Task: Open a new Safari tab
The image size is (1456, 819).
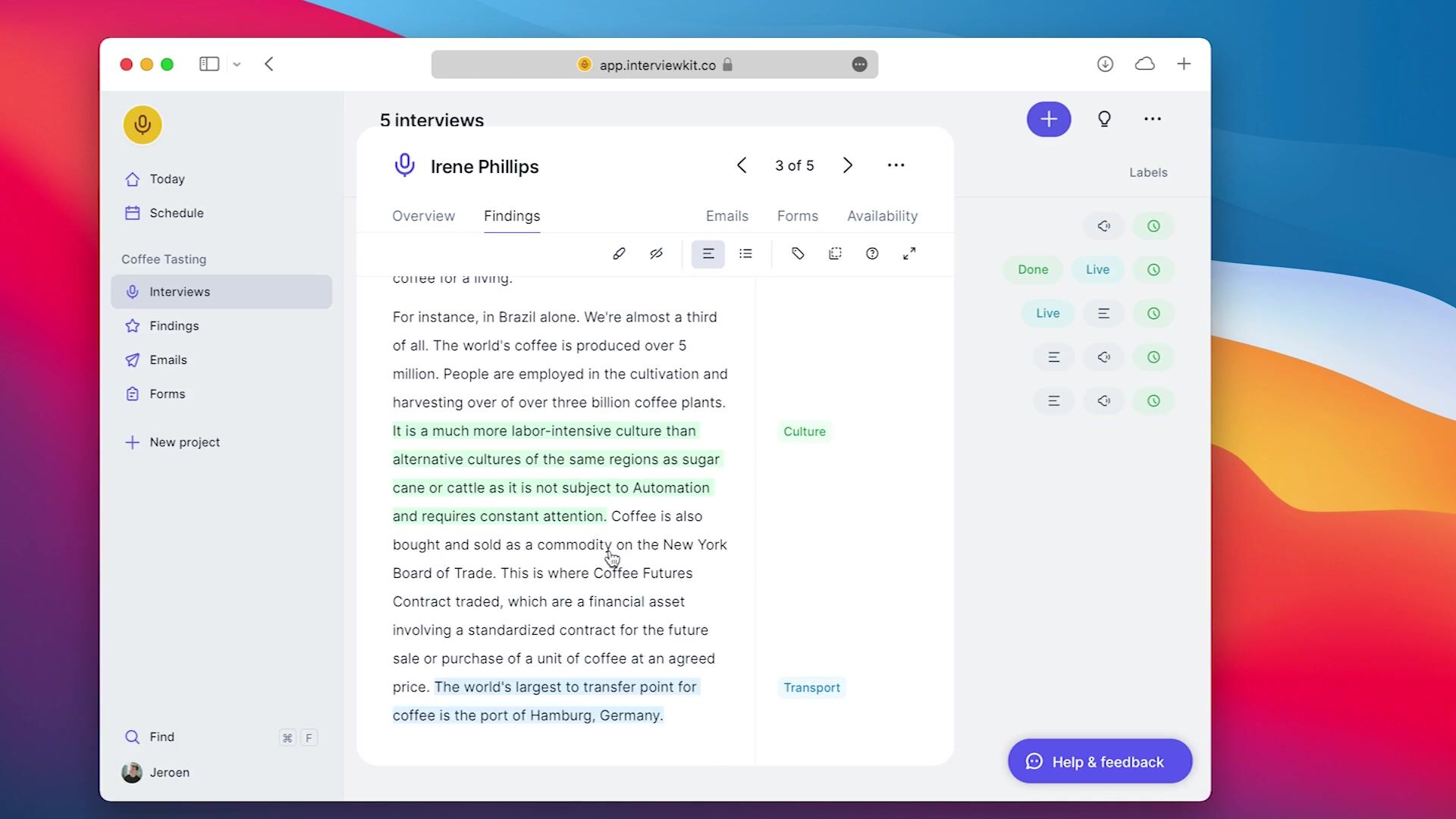Action: [1184, 64]
